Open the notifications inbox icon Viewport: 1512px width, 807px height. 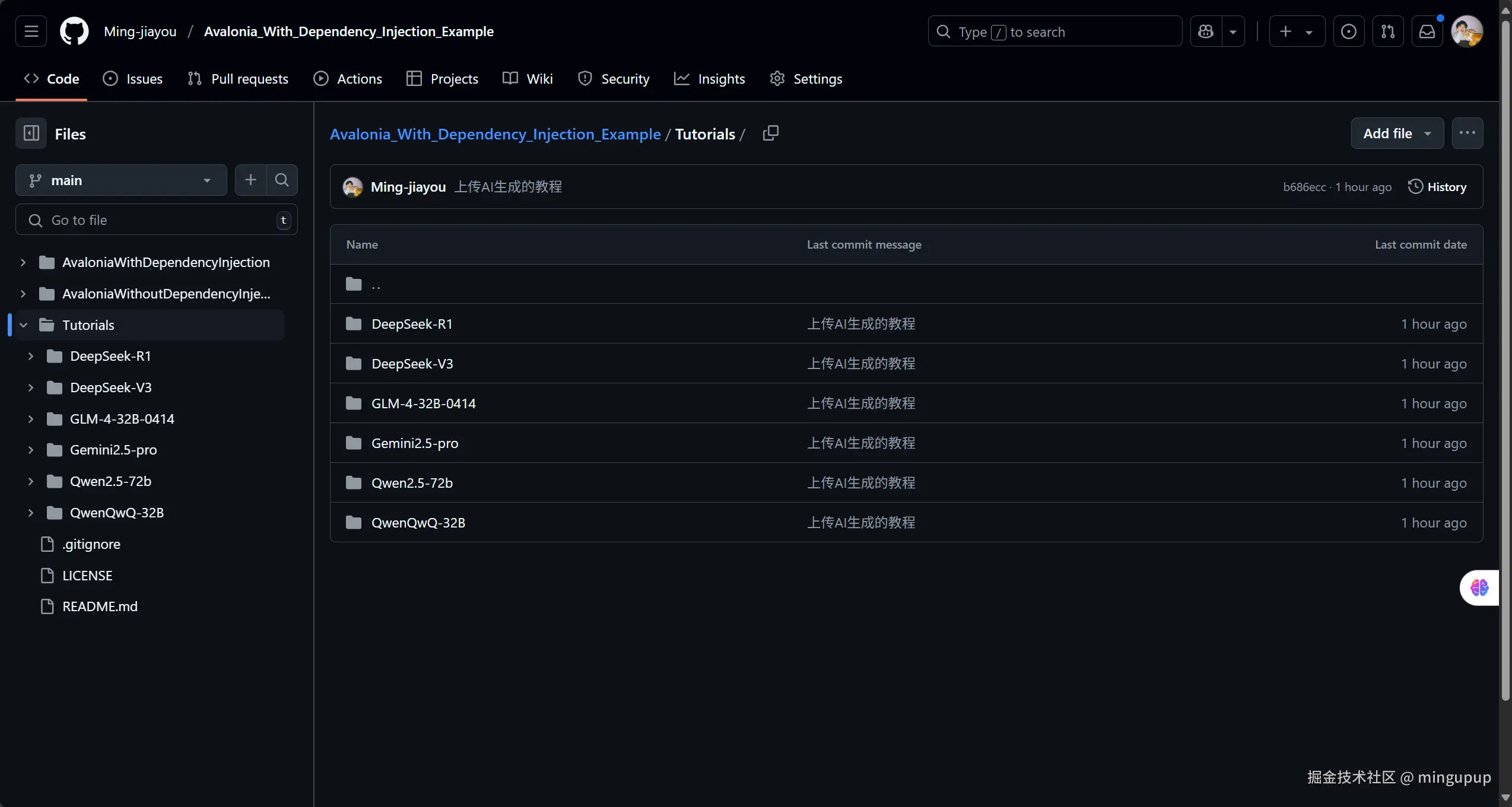[1427, 31]
